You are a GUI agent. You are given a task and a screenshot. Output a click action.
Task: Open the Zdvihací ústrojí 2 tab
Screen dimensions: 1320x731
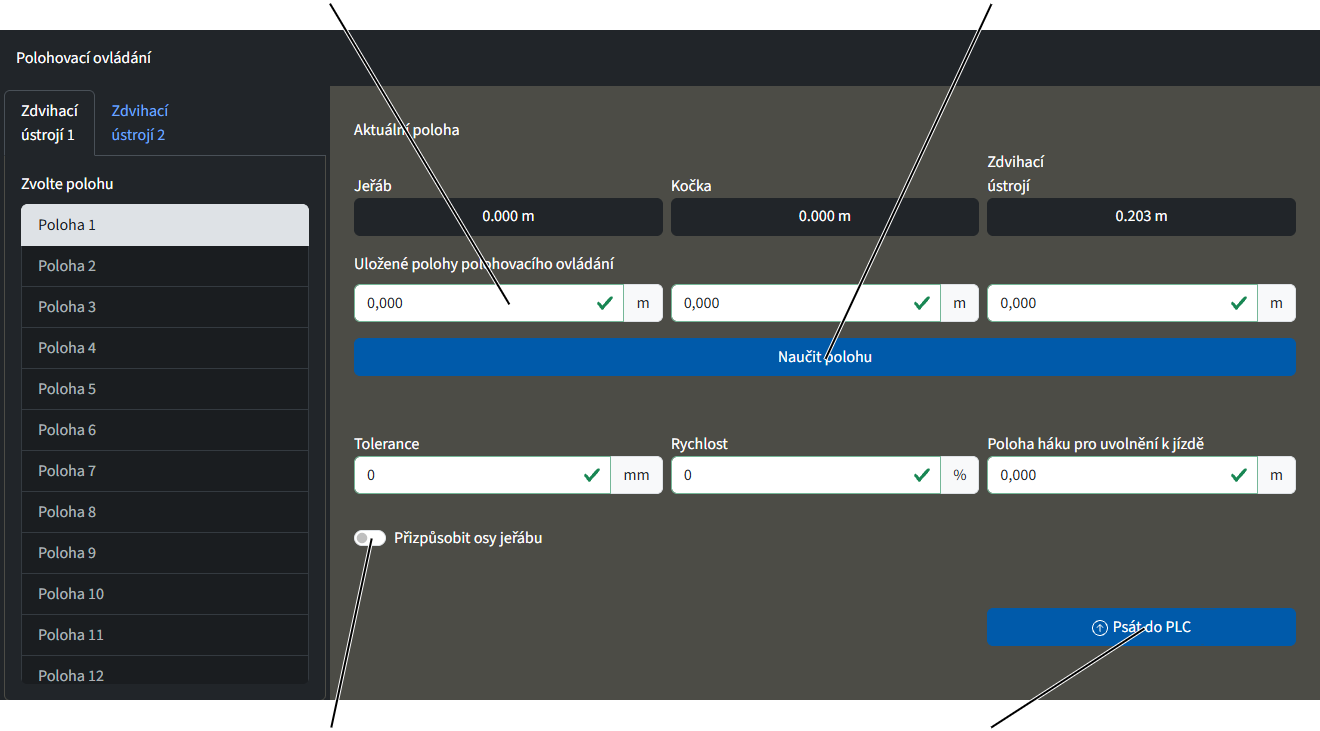[139, 123]
